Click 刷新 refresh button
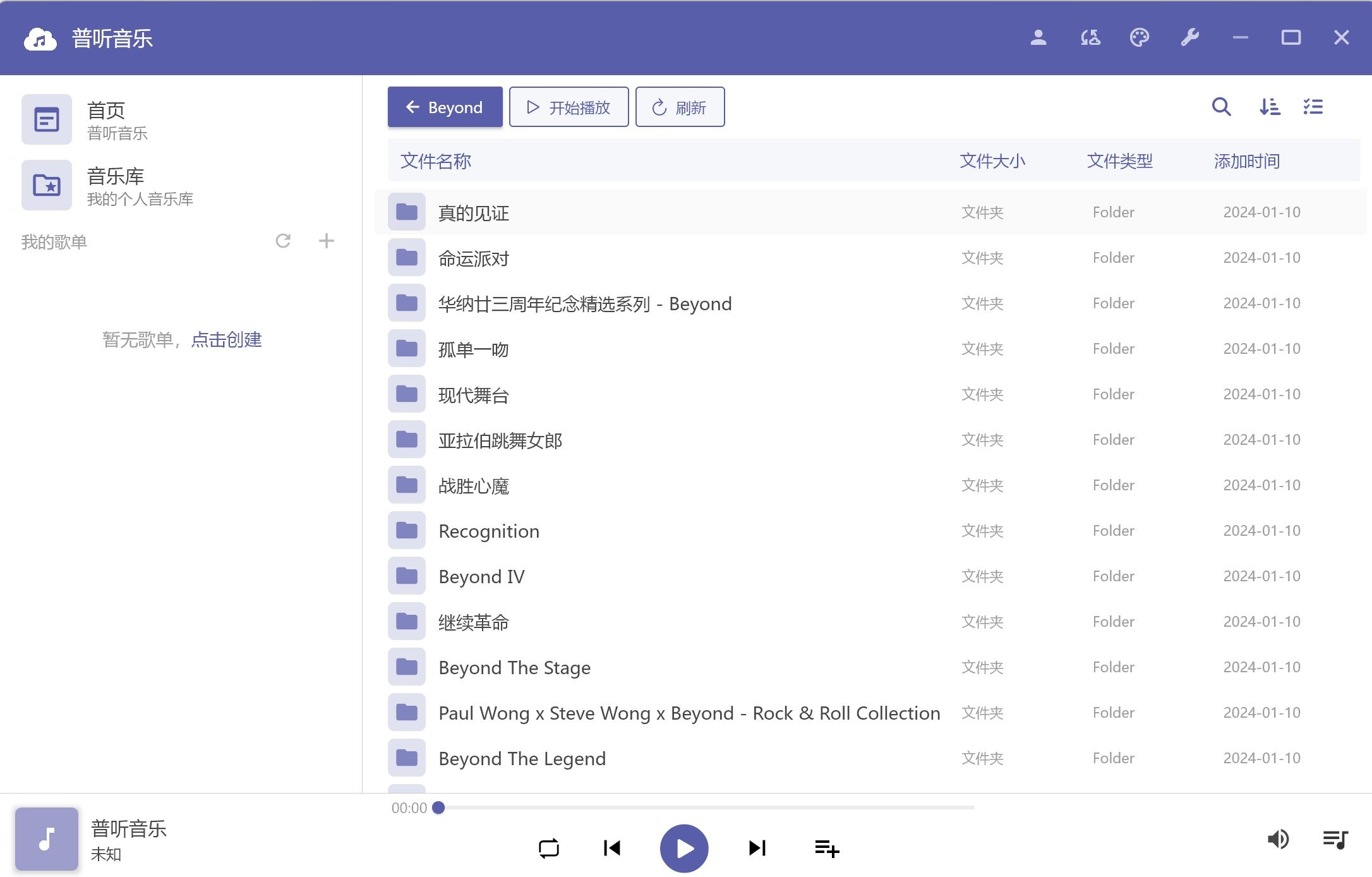The image size is (1372, 877). 680,107
